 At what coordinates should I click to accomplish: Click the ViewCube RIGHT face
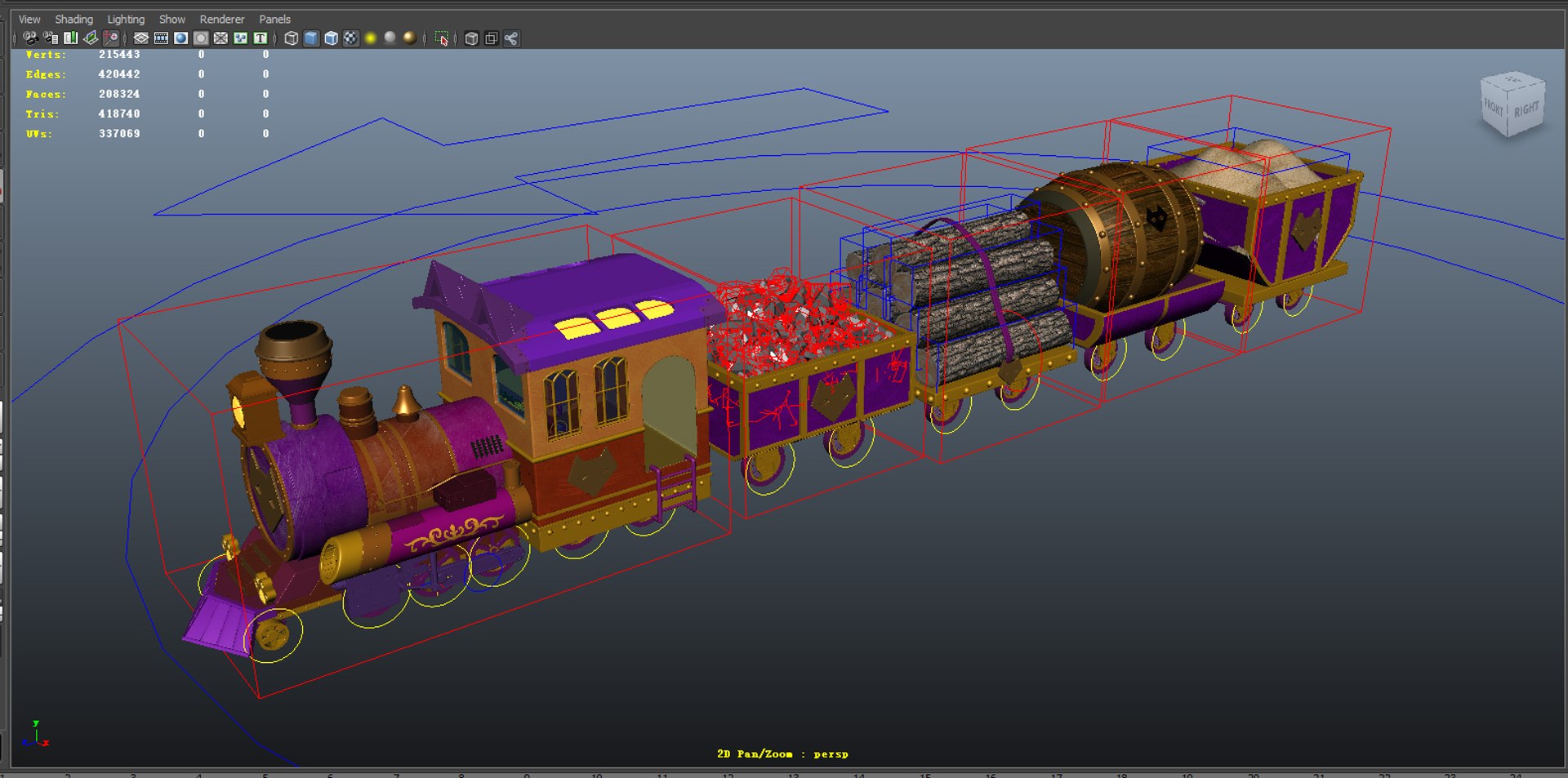click(x=1526, y=110)
